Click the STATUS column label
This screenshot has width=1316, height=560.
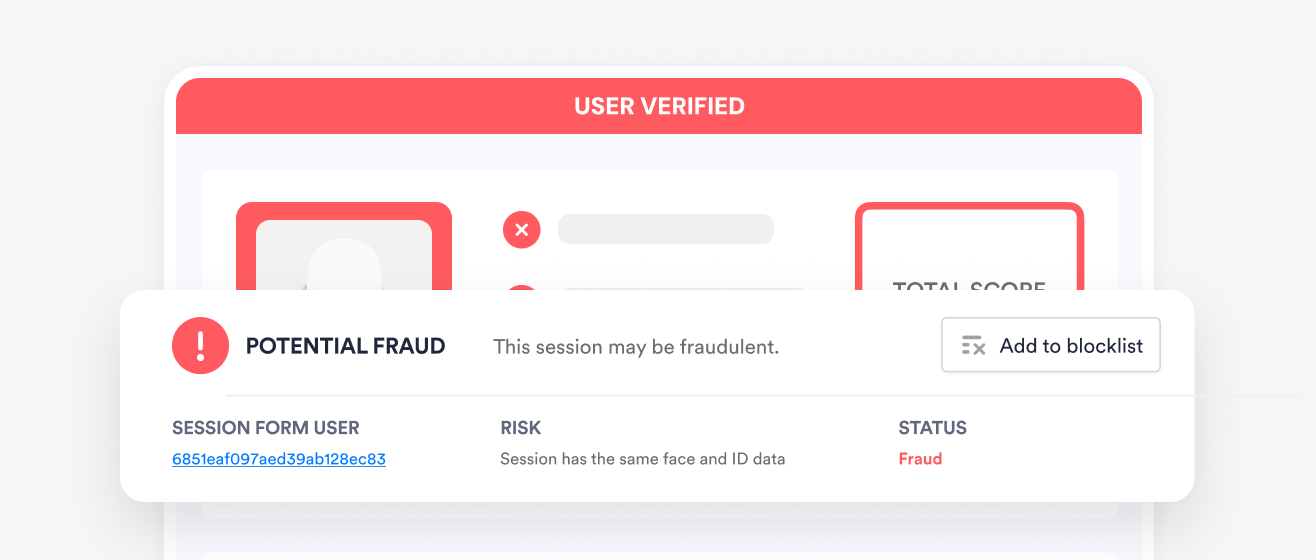(932, 428)
